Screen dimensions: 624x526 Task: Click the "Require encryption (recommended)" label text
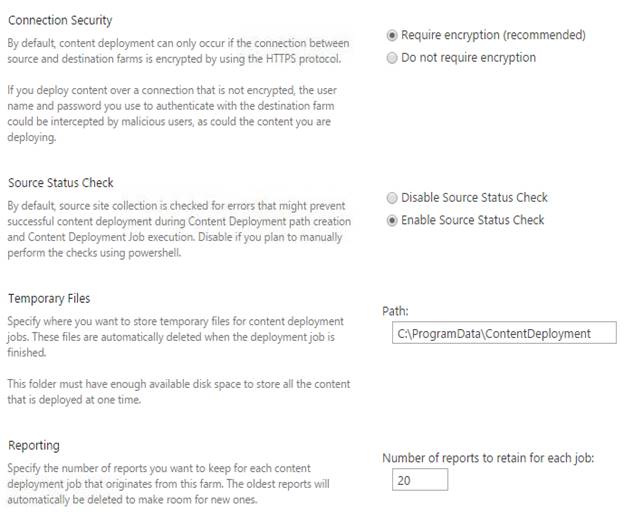pyautogui.click(x=493, y=35)
